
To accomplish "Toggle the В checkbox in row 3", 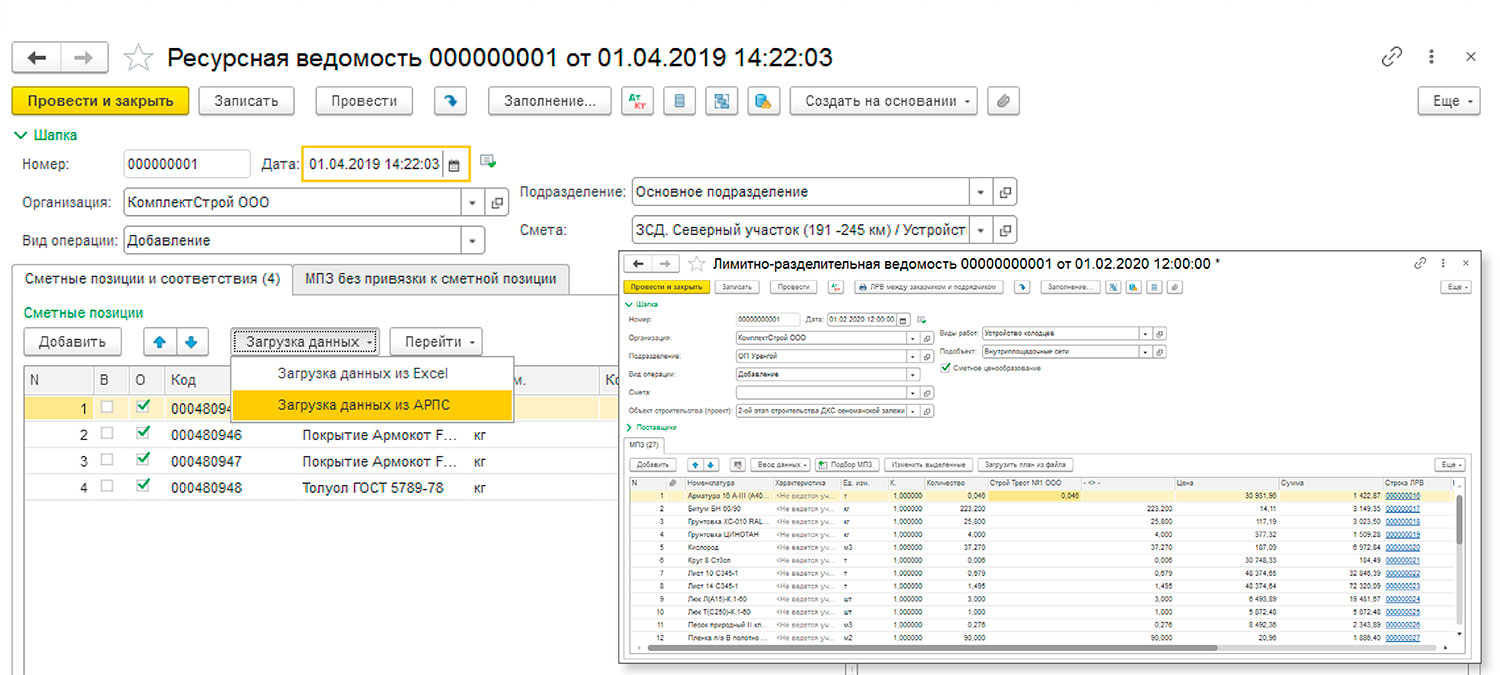I will 107,461.
